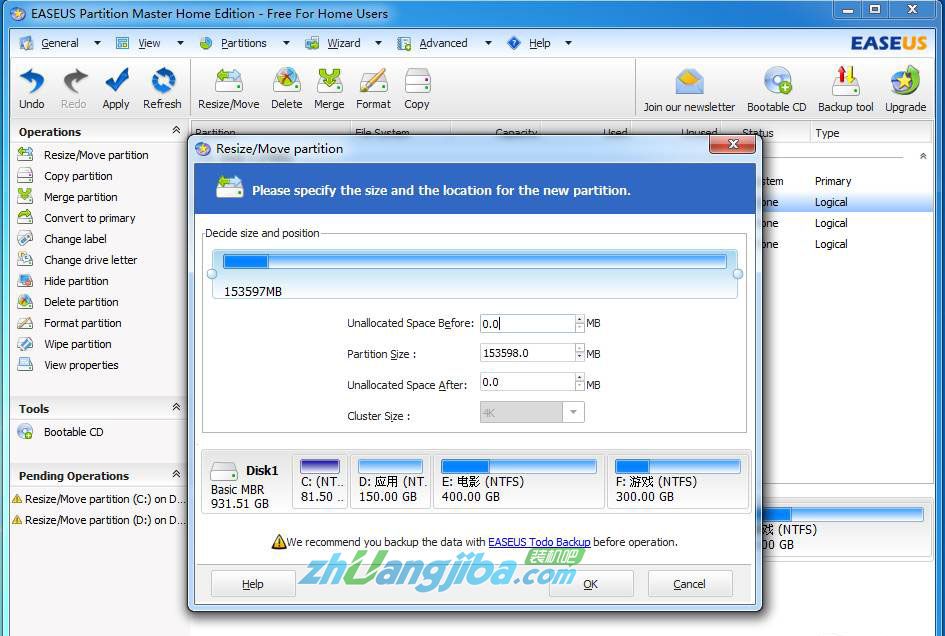Increase Unallocated Space Before with up arrow

click(580, 319)
